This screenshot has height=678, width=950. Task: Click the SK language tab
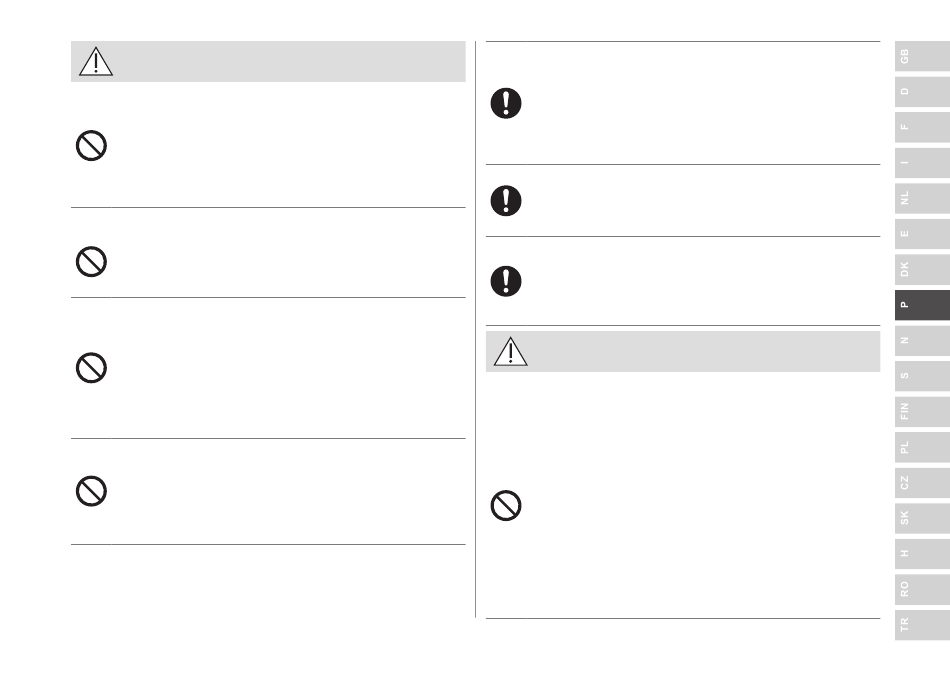coord(922,518)
